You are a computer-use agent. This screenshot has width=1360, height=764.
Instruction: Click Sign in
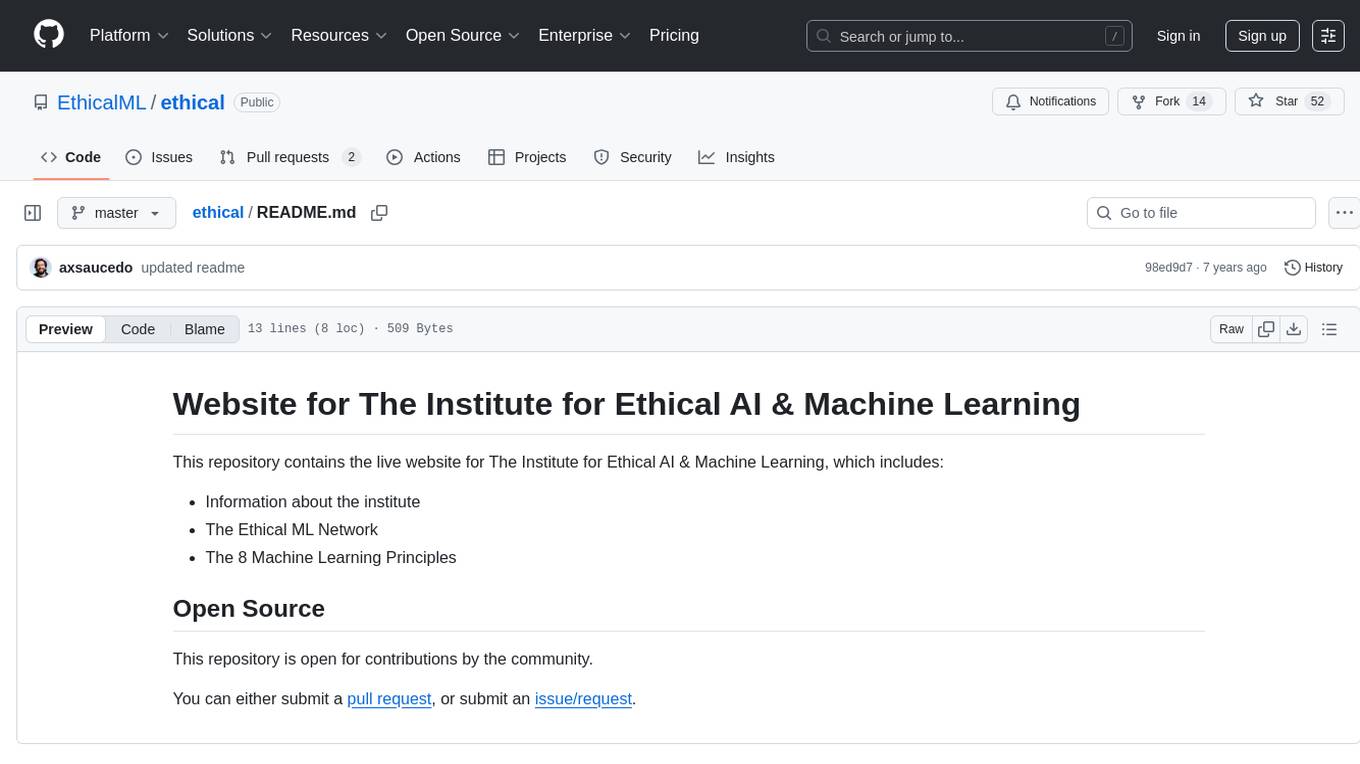tap(1178, 35)
